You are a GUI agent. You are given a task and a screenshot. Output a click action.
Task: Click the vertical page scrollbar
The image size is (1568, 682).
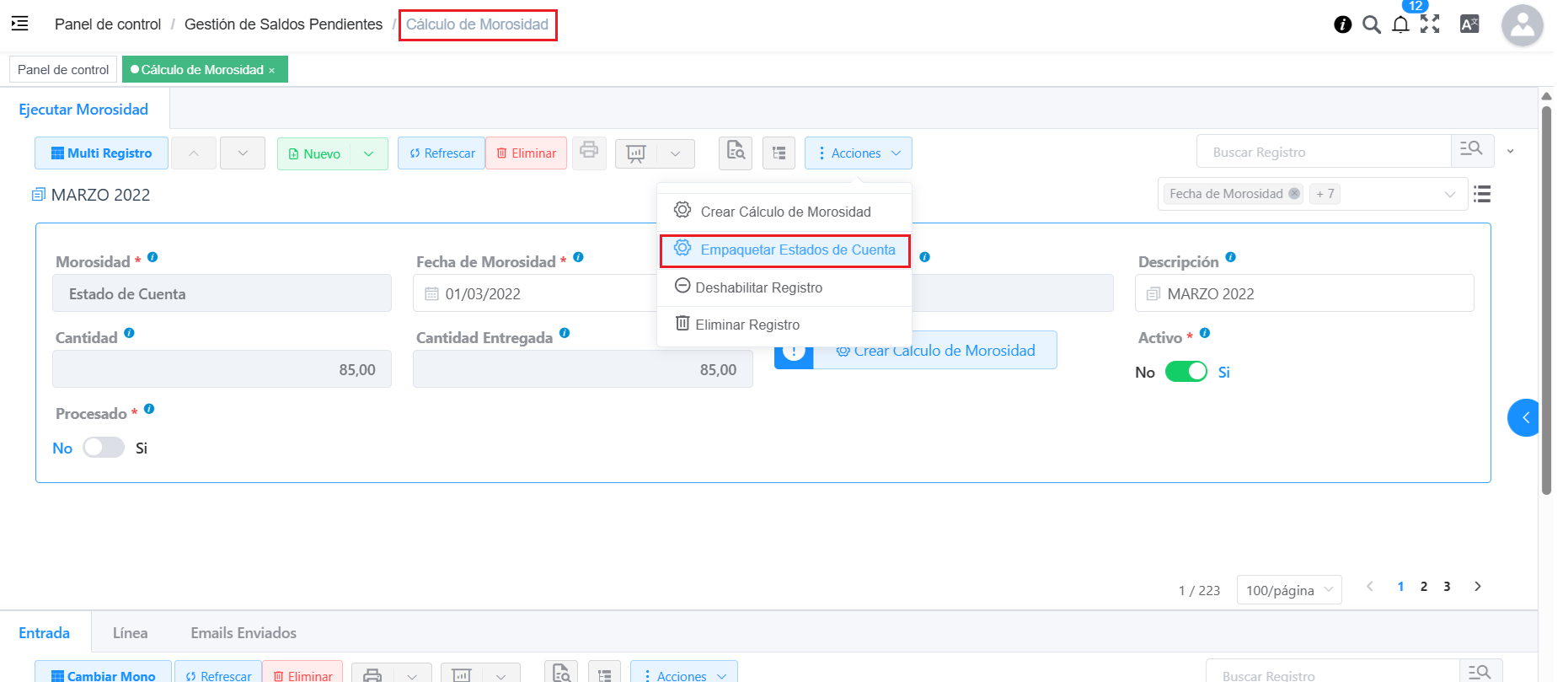[x=1546, y=295]
